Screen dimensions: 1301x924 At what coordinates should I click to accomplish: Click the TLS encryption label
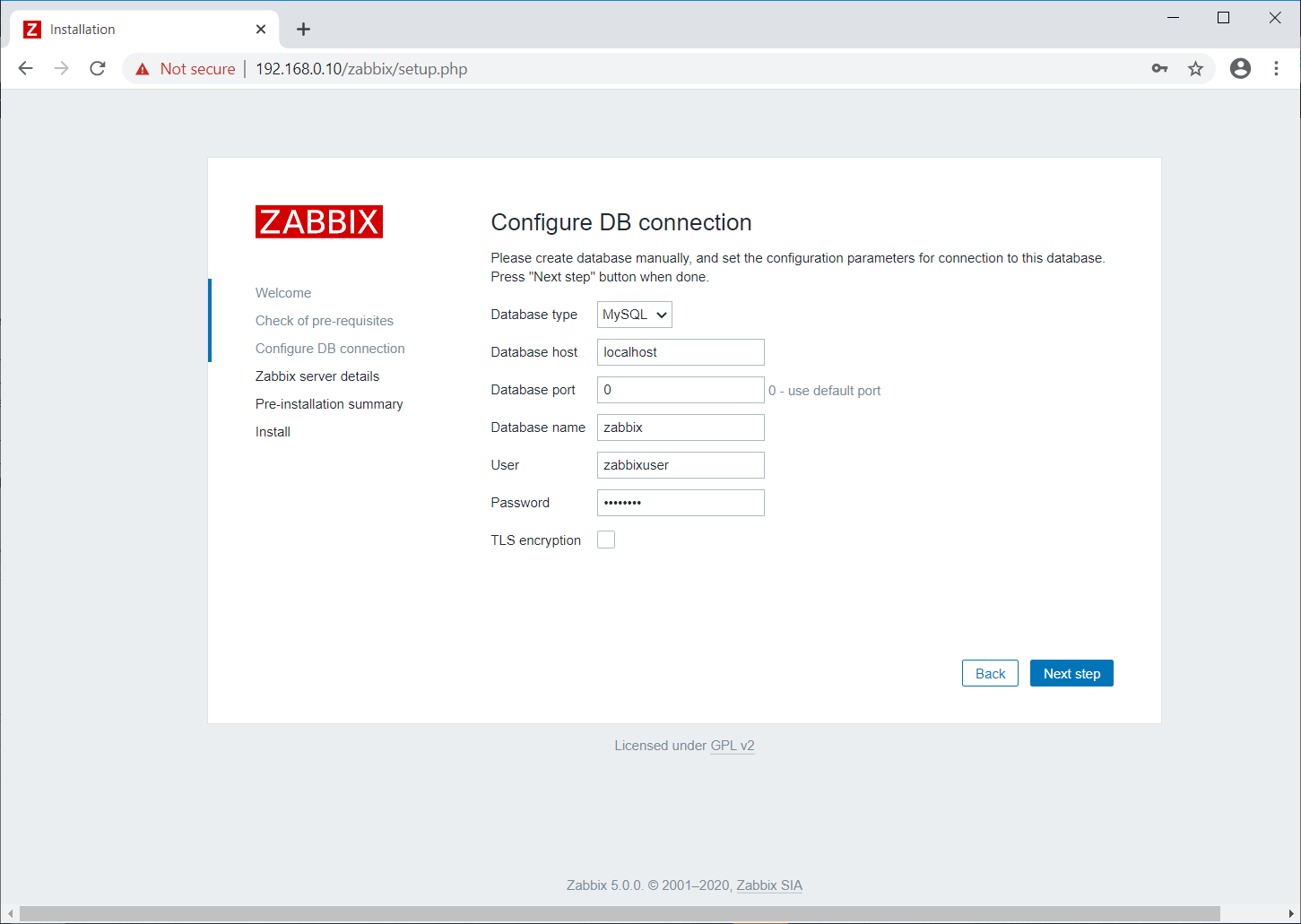pyautogui.click(x=536, y=540)
